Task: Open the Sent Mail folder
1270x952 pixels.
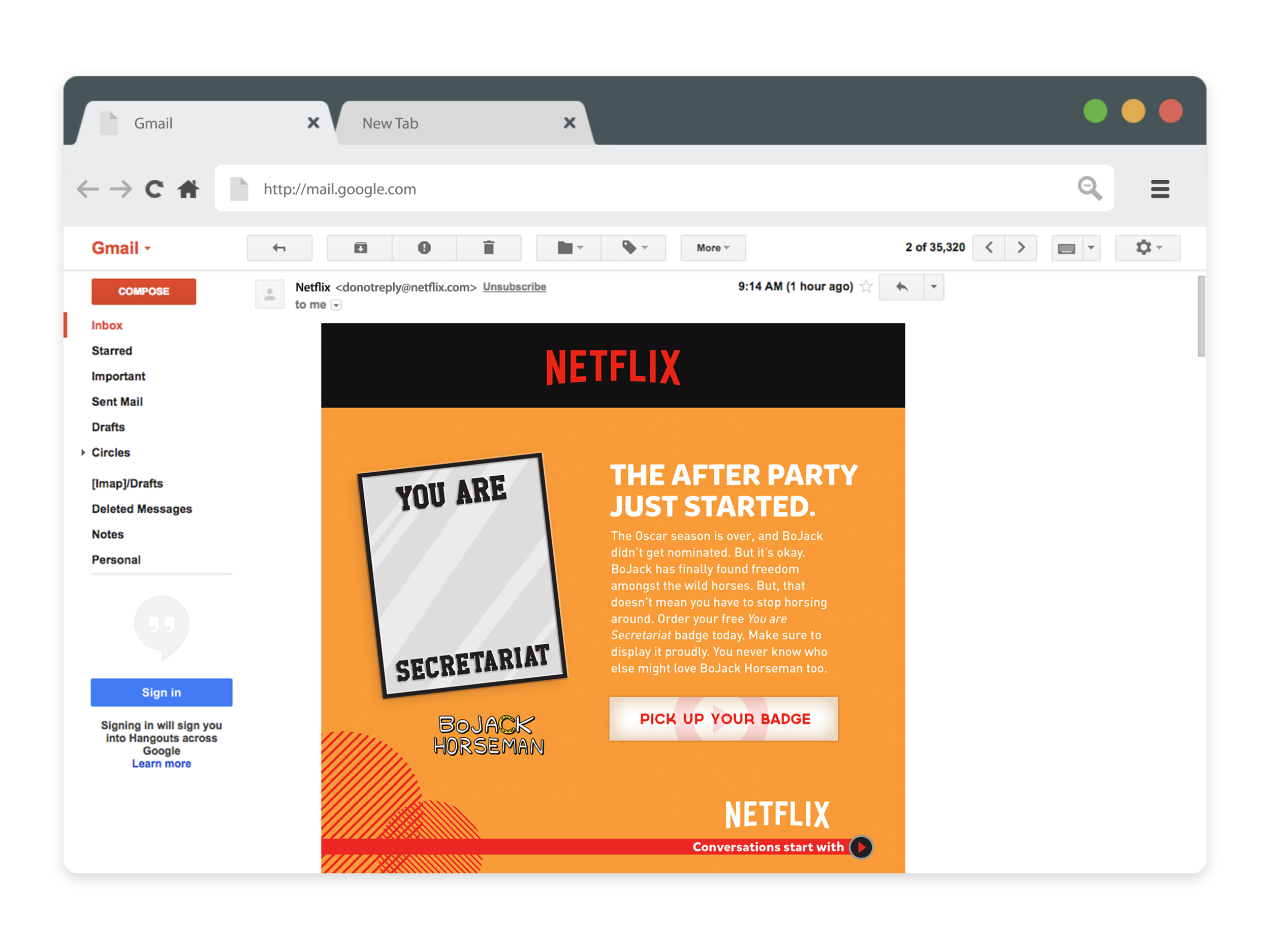Action: coord(117,402)
